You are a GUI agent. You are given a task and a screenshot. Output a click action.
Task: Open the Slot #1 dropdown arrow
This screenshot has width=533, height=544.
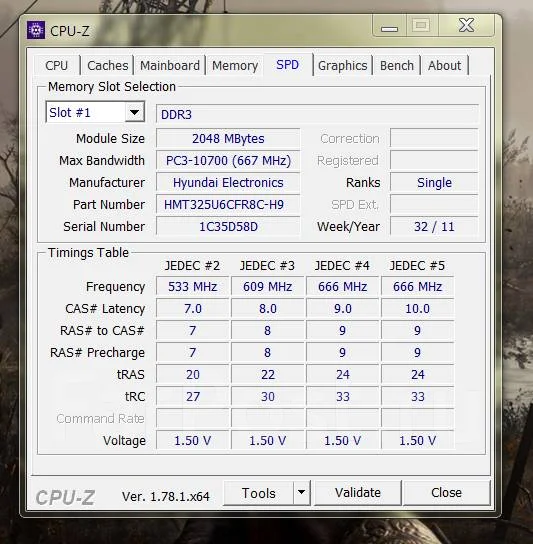point(134,112)
